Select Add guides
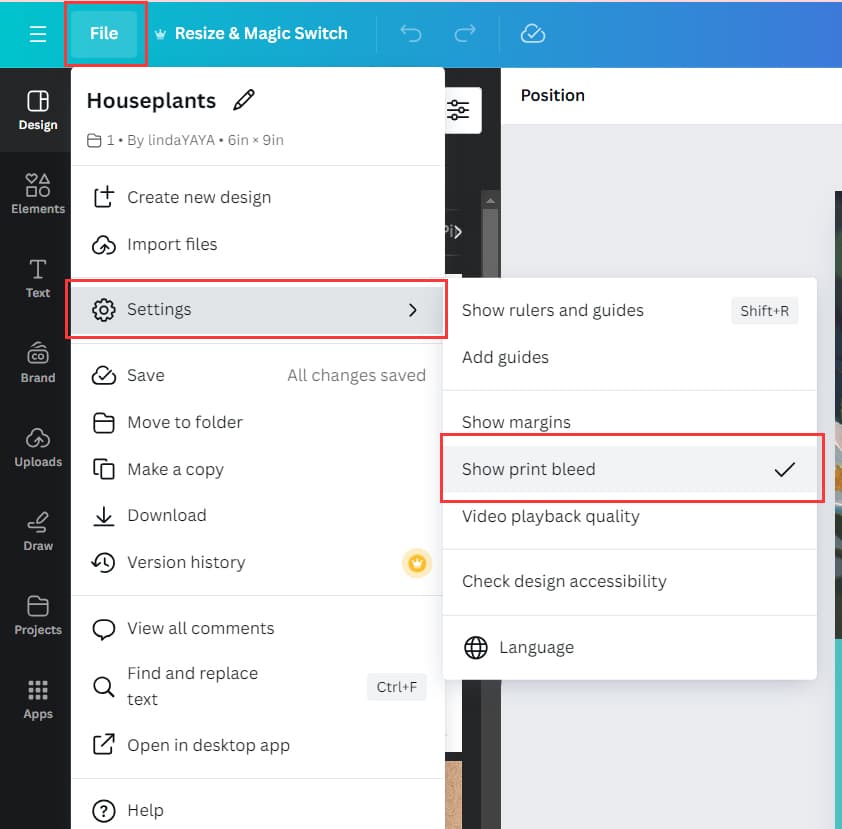This screenshot has height=829, width=842. [630, 357]
